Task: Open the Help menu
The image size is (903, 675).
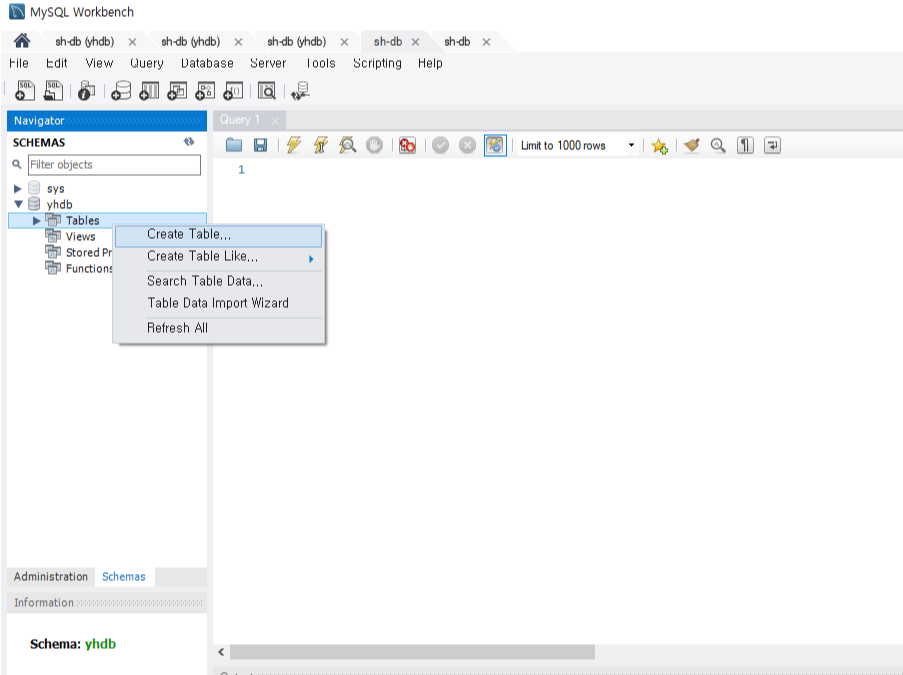Action: point(430,63)
